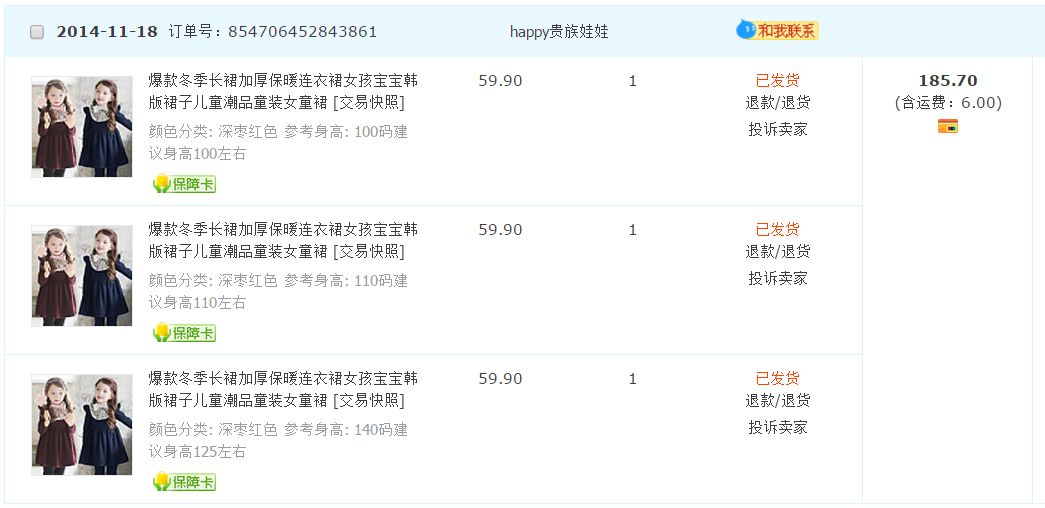Screen dimensions: 1045x508
Task: Click 退款/退货 for the 140码 item
Action: point(777,401)
